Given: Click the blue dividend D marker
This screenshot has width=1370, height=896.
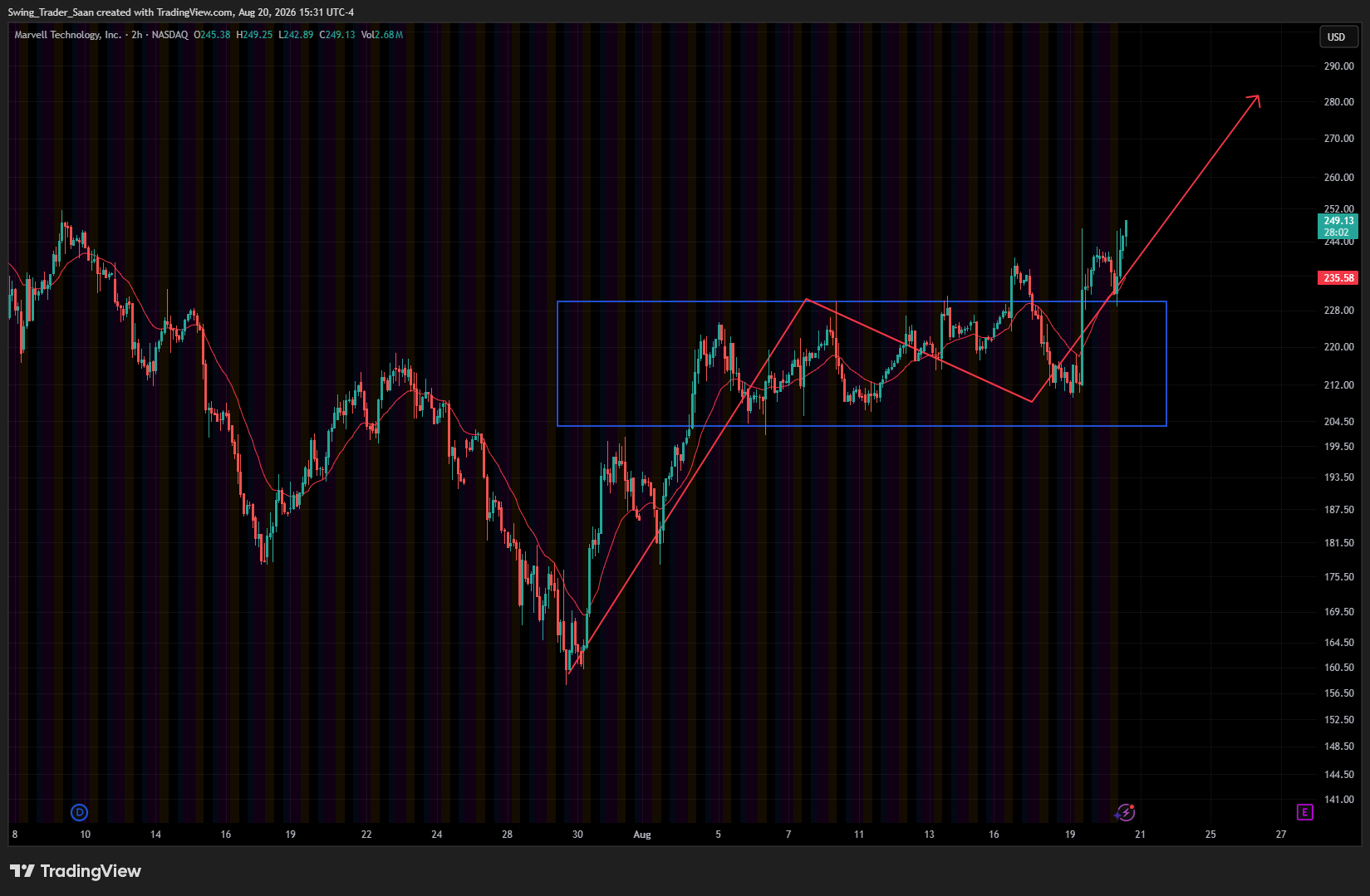Looking at the screenshot, I should [80, 812].
